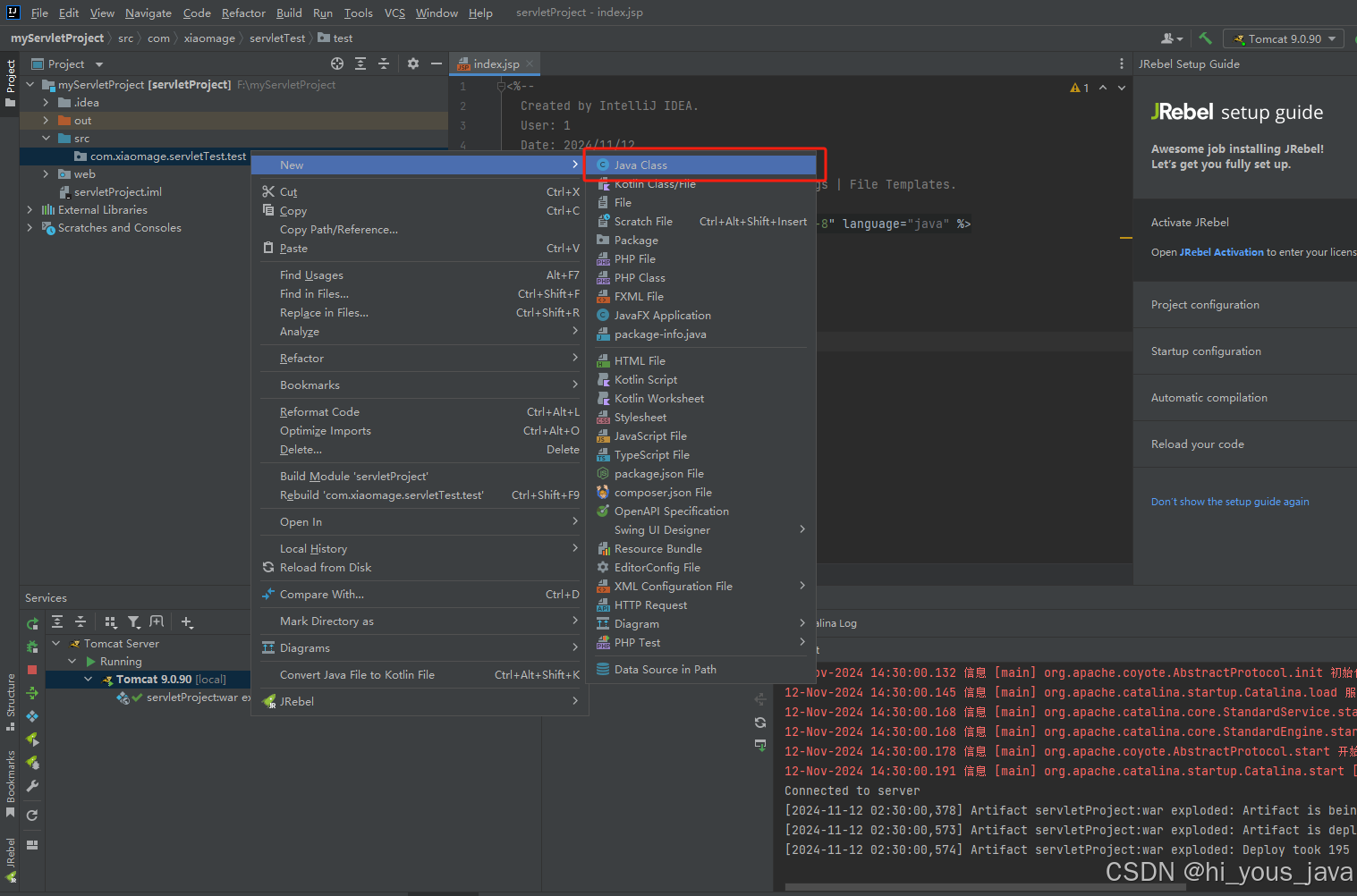
Task: Expand External Libraries node
Action: [x=30, y=209]
